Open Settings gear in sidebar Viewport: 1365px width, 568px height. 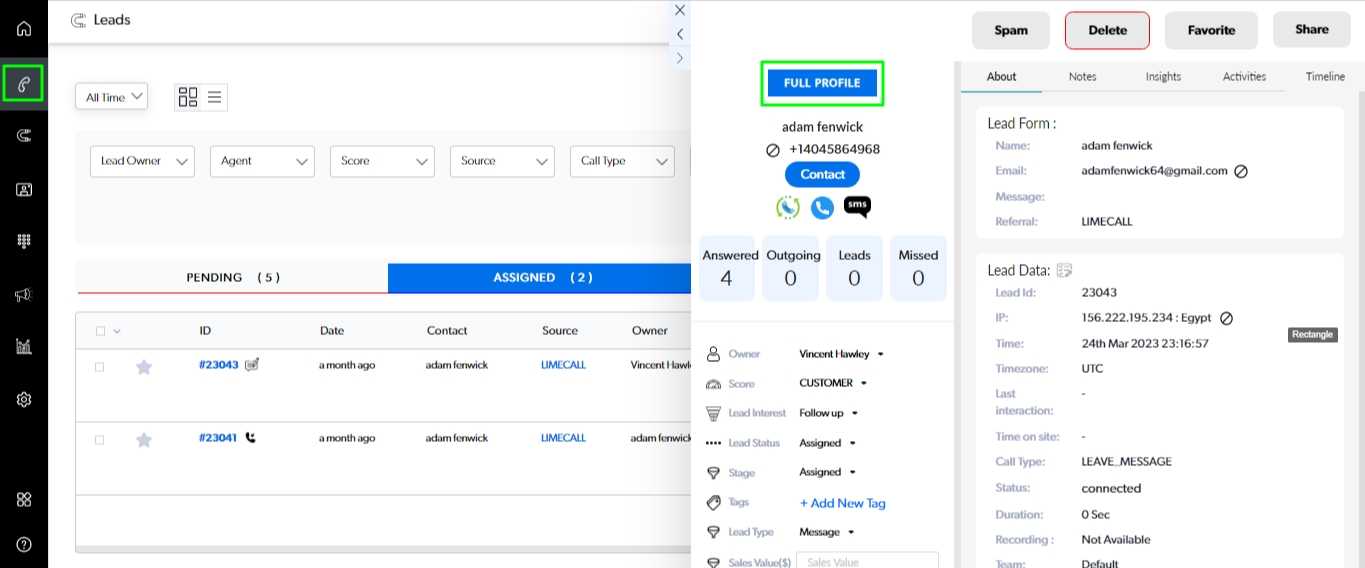[24, 399]
